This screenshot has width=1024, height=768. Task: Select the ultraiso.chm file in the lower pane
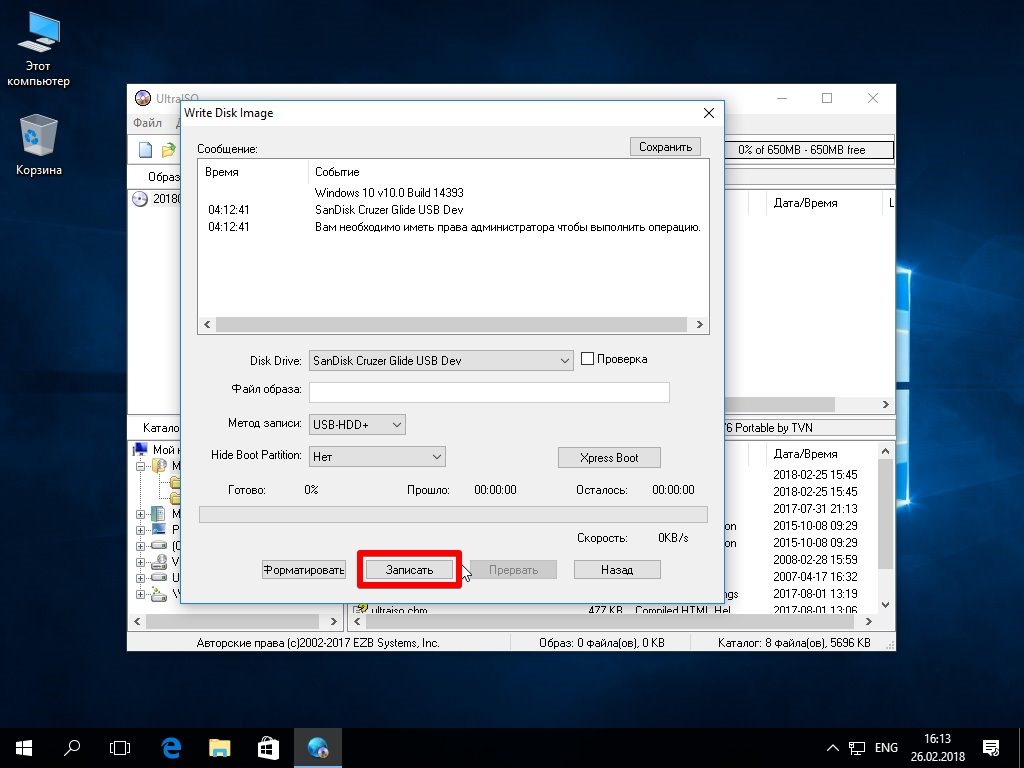(398, 609)
